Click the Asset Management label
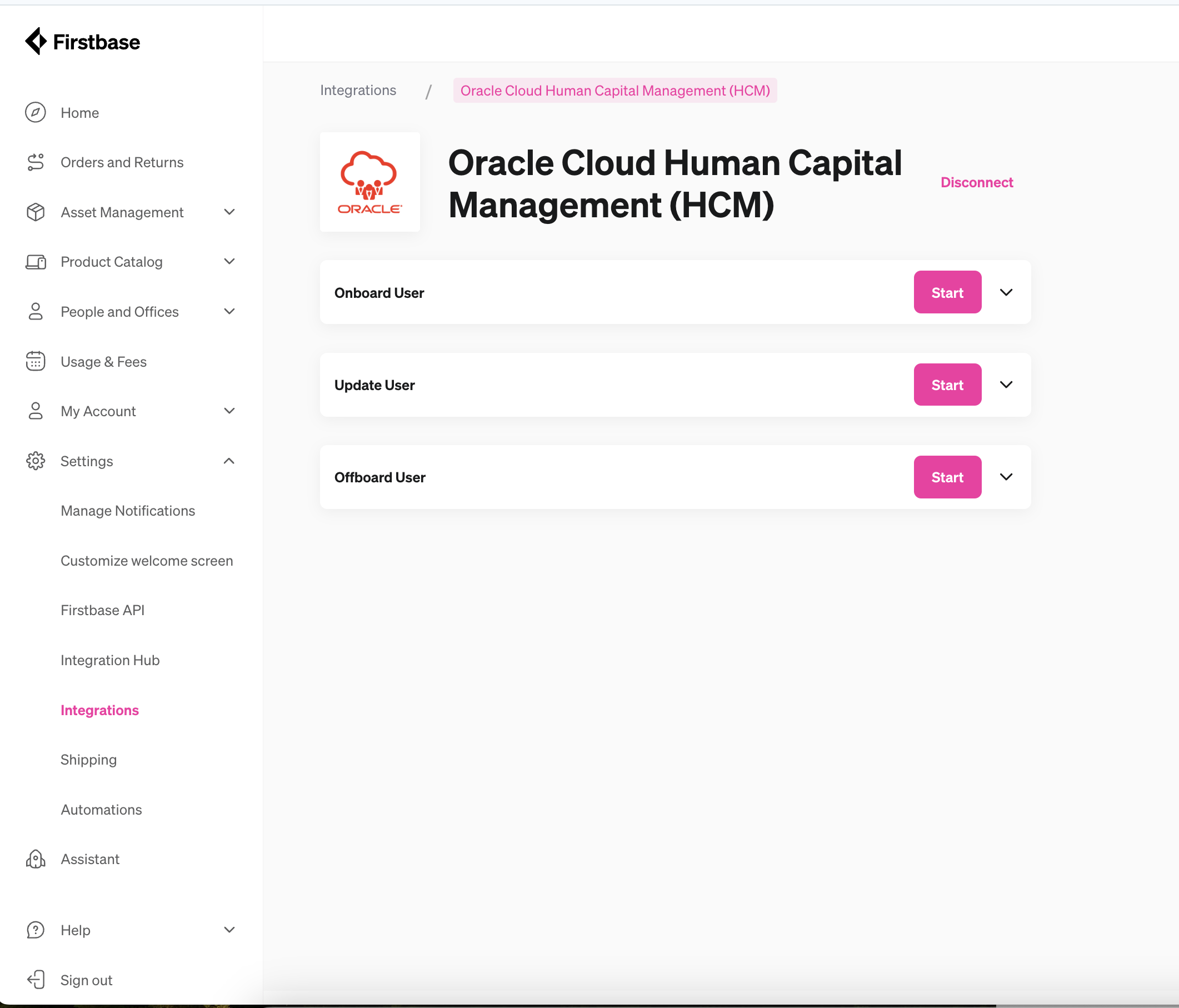Screen dimensions: 1179x1008 (122, 212)
